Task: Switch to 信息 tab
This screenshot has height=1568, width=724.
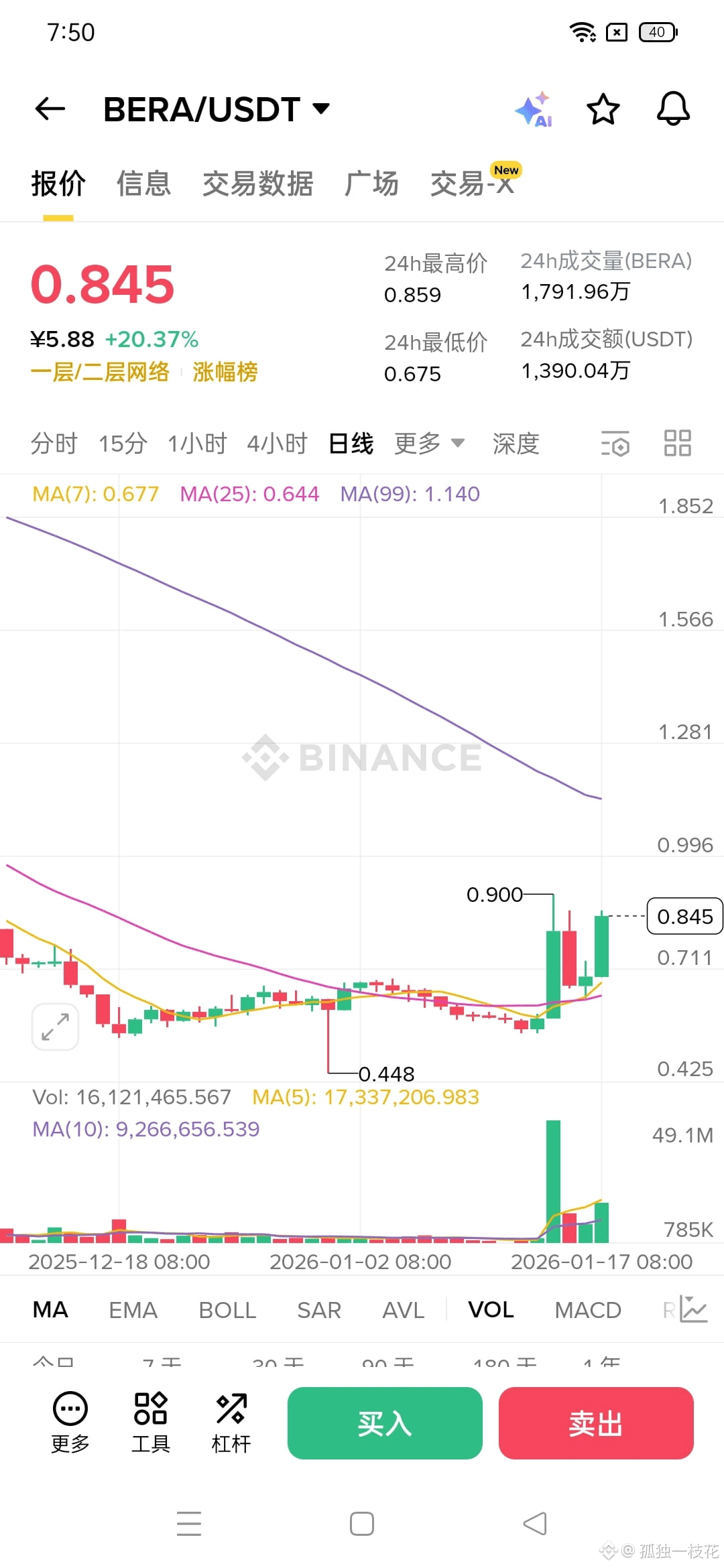Action: click(144, 183)
